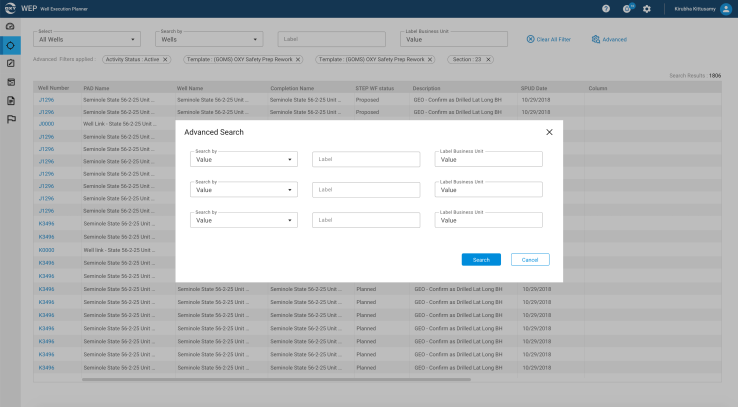Click second Label Business Unit field in dialog
The image size is (738, 407).
click(x=489, y=190)
